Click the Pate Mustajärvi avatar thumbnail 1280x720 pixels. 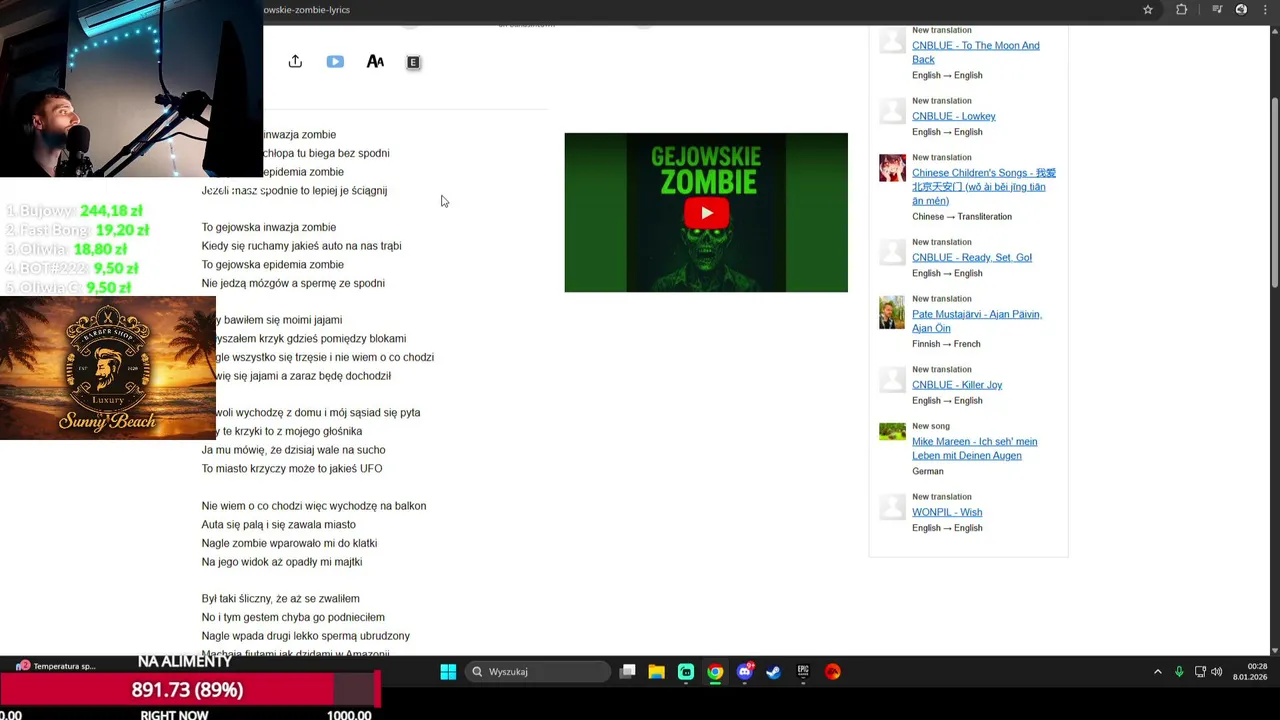[892, 312]
